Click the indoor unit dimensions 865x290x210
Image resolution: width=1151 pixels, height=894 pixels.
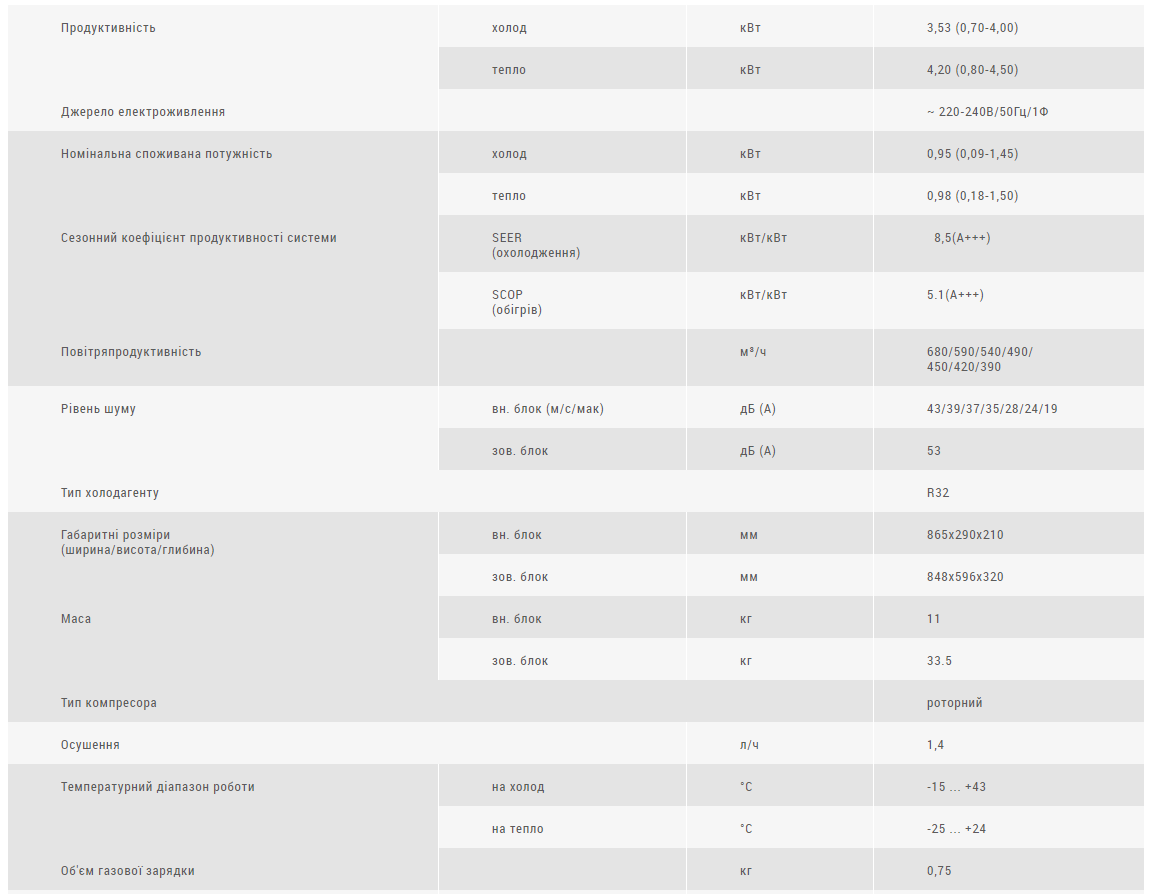965,535
